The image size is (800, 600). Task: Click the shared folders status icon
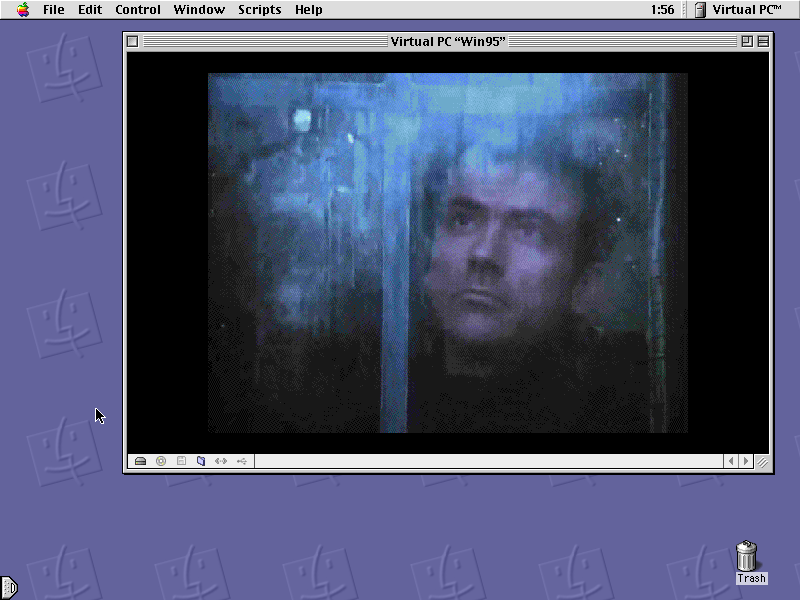201,461
